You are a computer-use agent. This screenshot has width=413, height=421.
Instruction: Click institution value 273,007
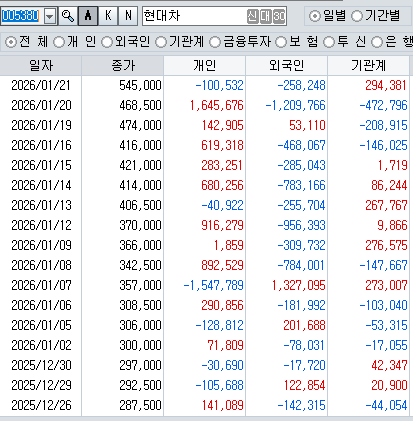[386, 286]
